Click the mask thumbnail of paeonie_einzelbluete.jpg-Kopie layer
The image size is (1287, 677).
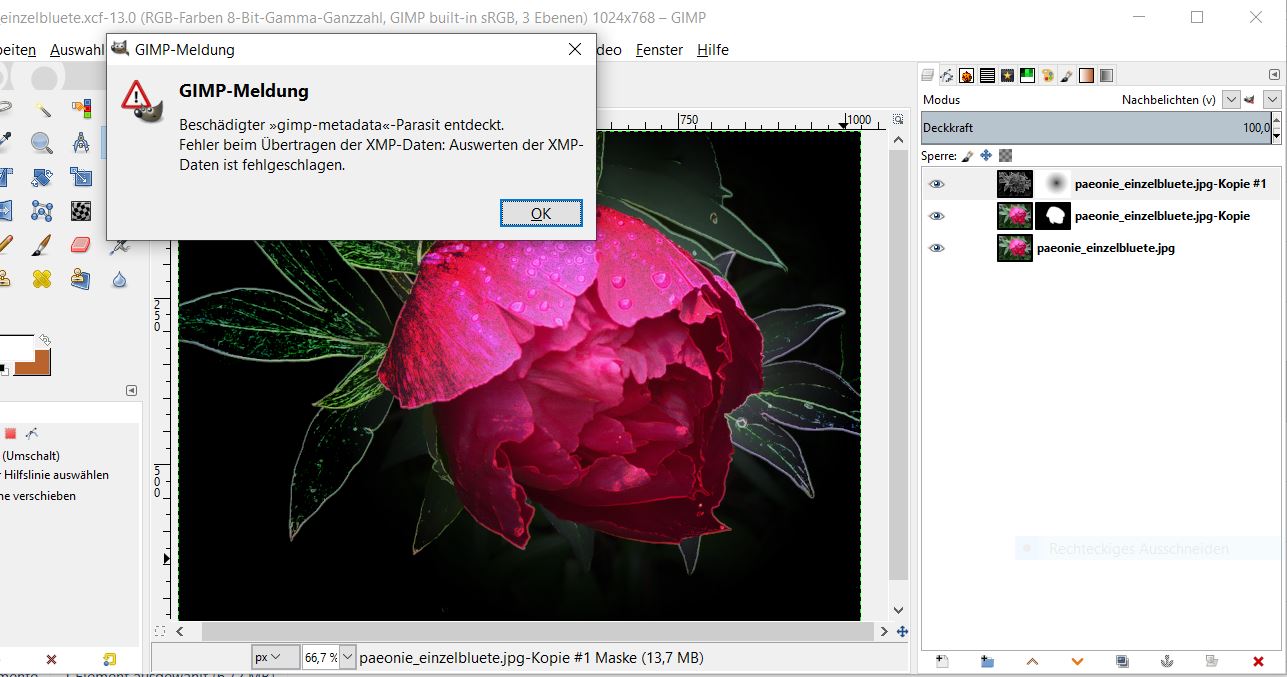(x=1052, y=216)
